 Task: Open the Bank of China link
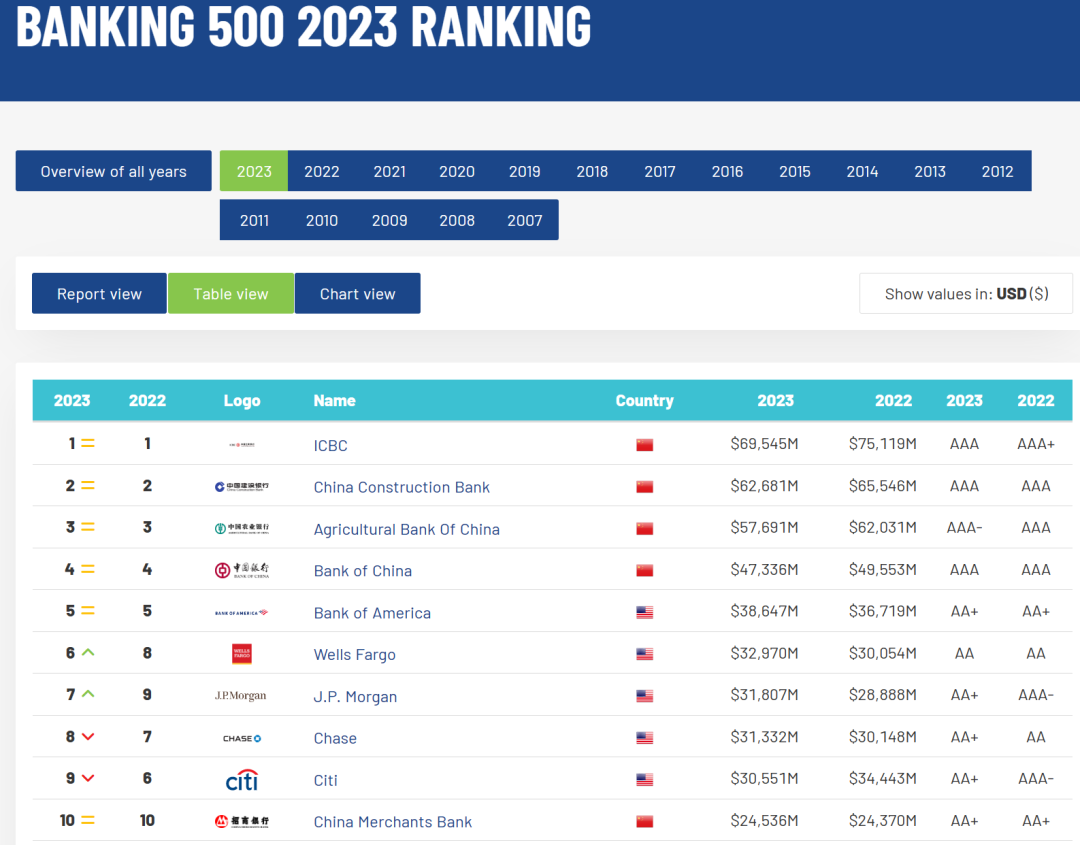tap(363, 571)
